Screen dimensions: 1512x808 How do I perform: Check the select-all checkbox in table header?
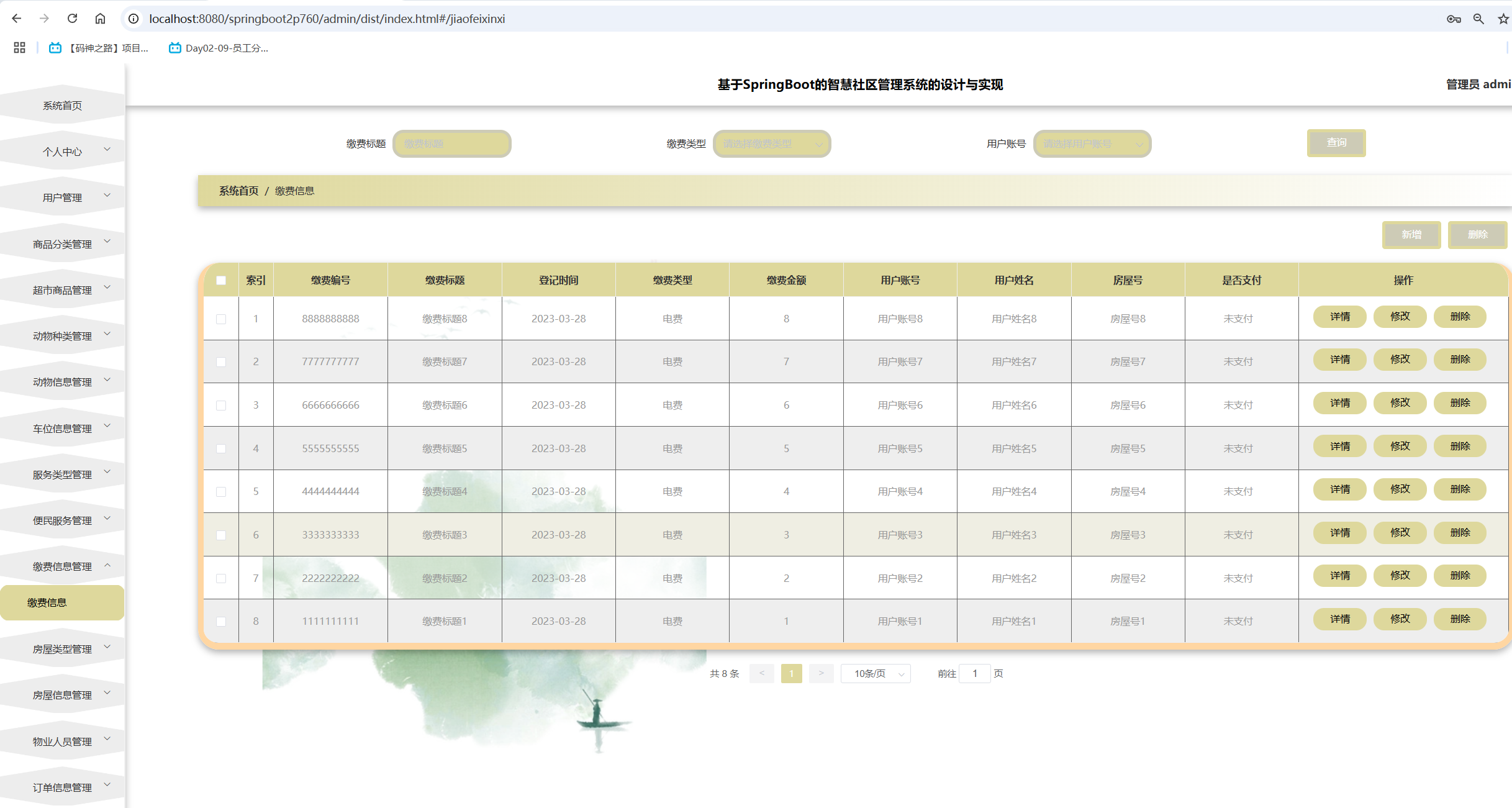pyautogui.click(x=221, y=280)
